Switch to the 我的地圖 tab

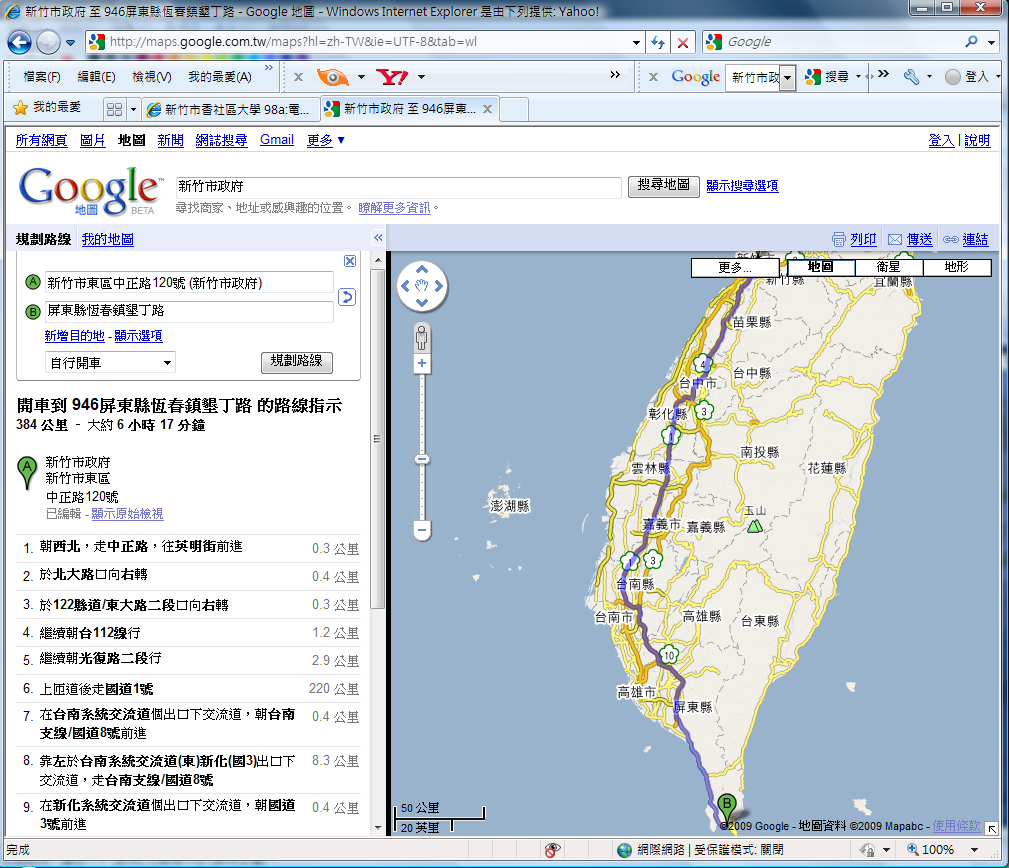tap(107, 239)
